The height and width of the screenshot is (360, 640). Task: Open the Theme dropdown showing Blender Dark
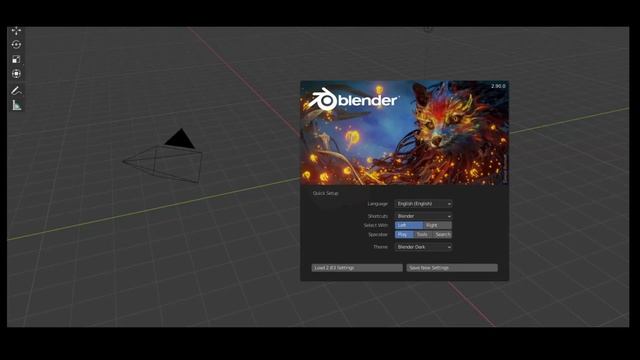coord(423,247)
